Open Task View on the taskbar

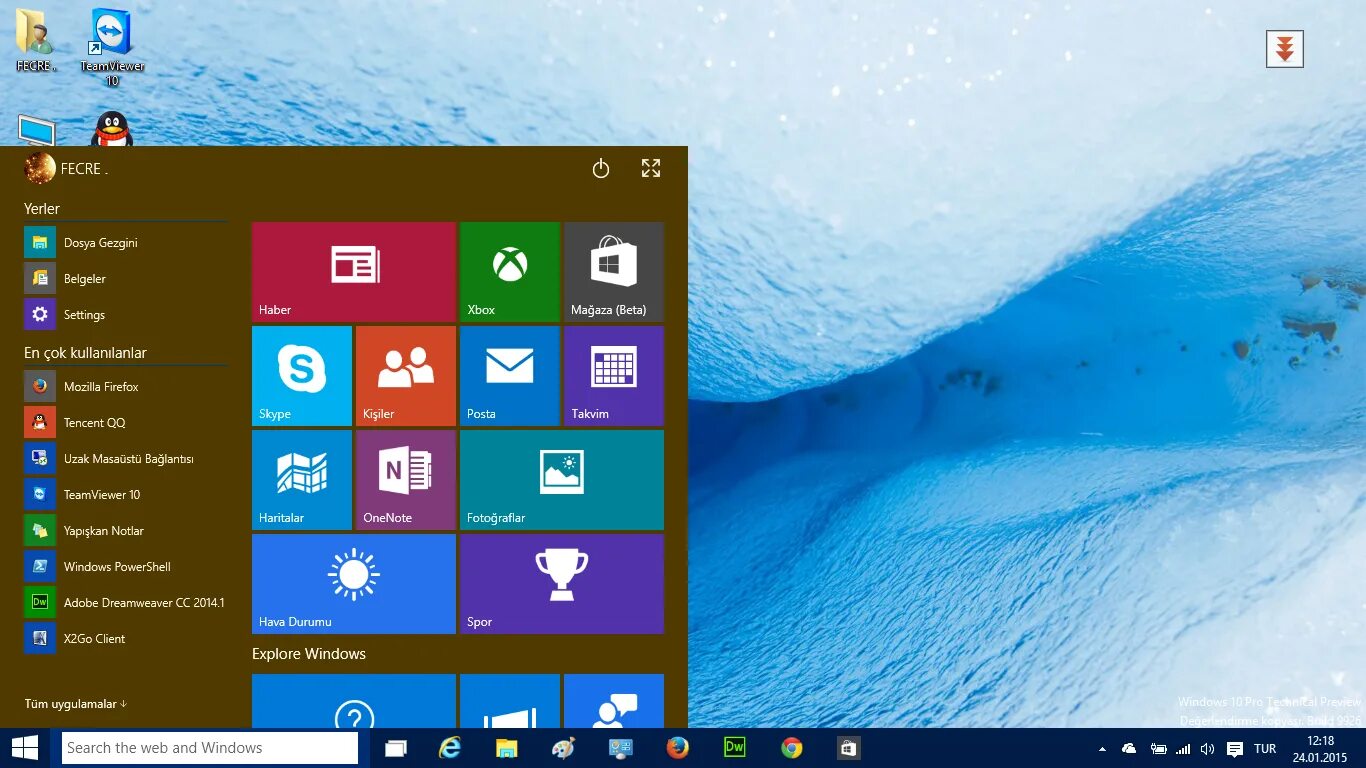tap(396, 748)
